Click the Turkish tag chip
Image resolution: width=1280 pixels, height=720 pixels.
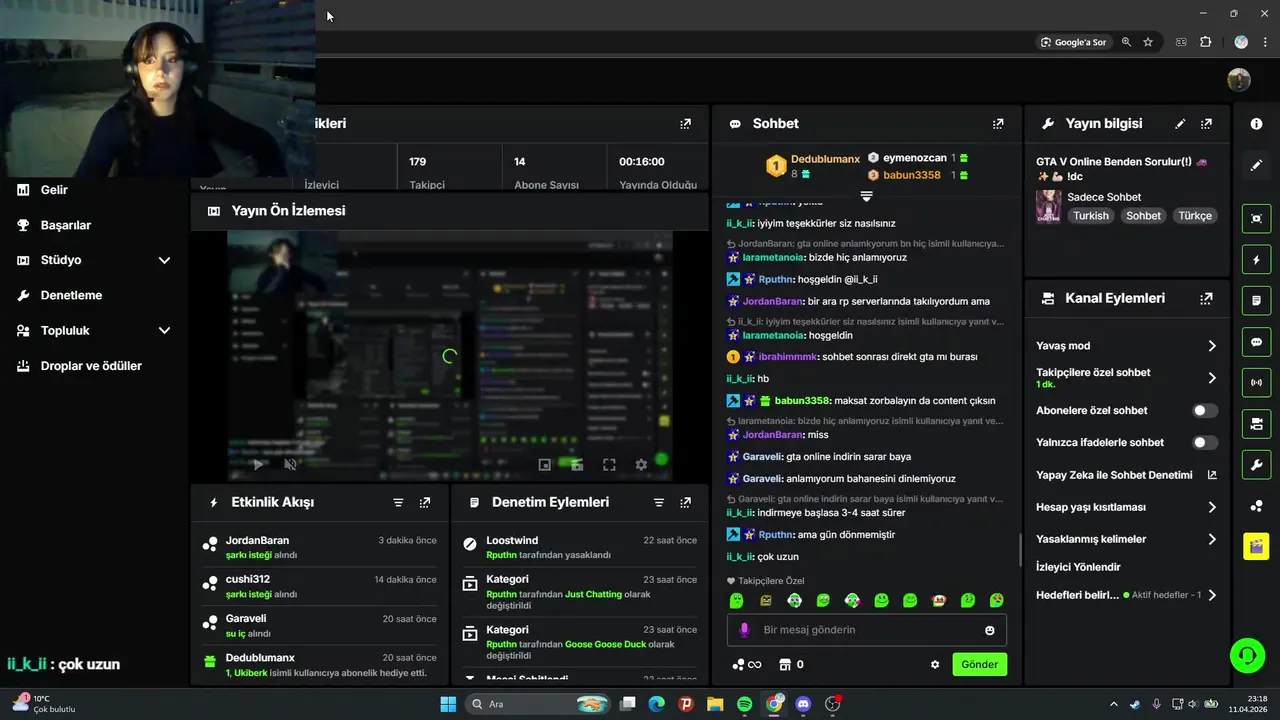point(1091,216)
